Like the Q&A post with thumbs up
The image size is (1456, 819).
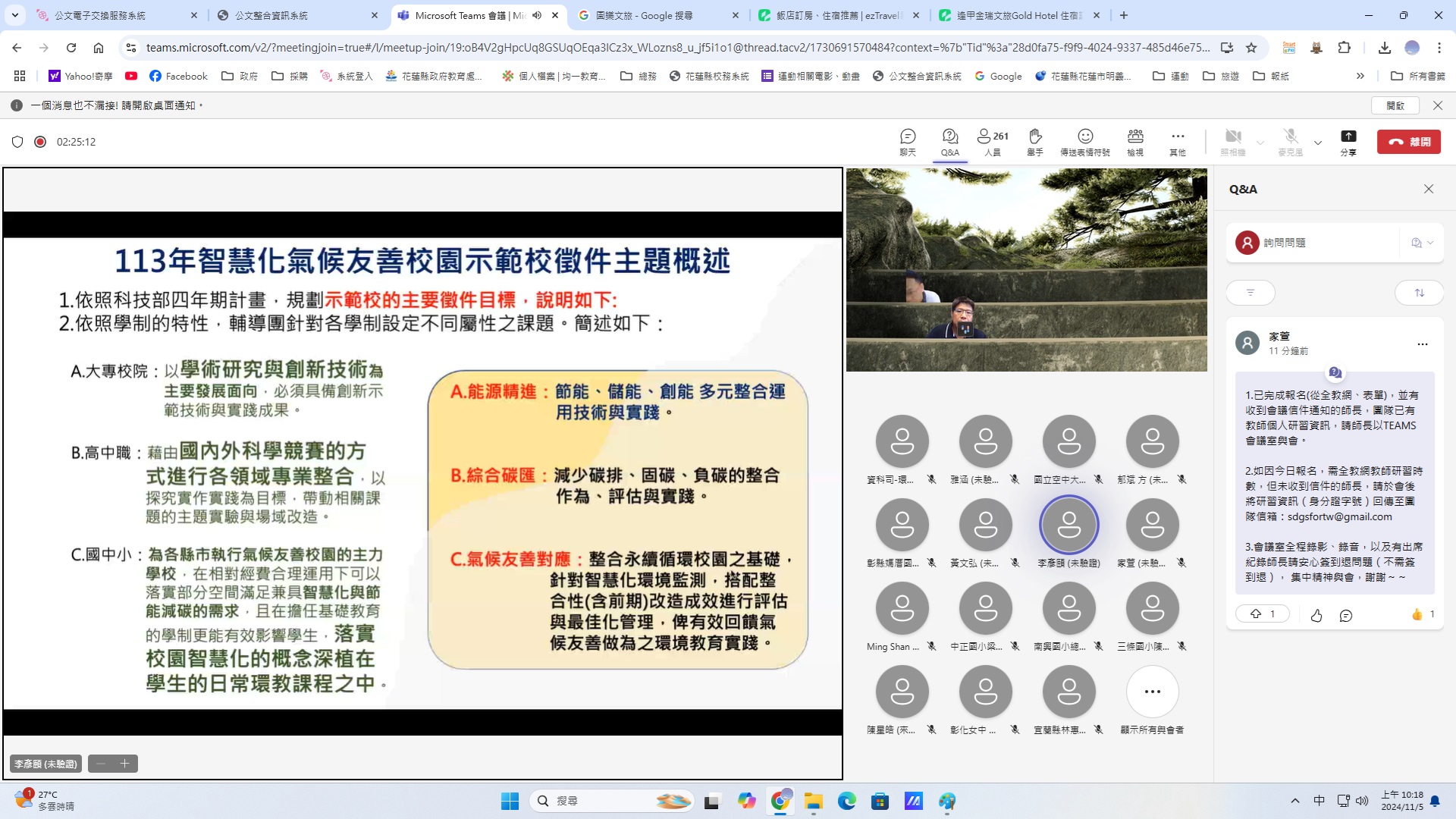(1316, 616)
